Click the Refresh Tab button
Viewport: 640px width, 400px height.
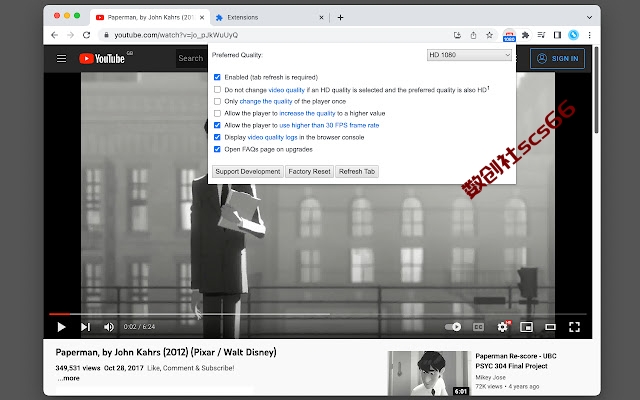point(357,171)
